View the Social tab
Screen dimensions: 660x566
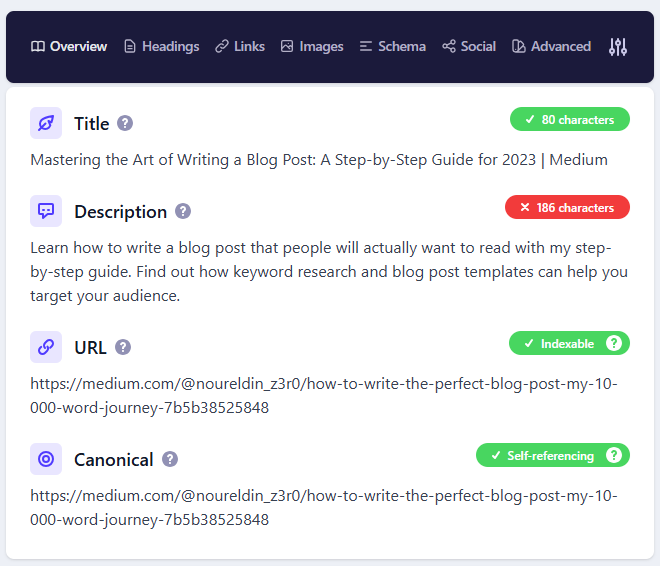point(469,46)
